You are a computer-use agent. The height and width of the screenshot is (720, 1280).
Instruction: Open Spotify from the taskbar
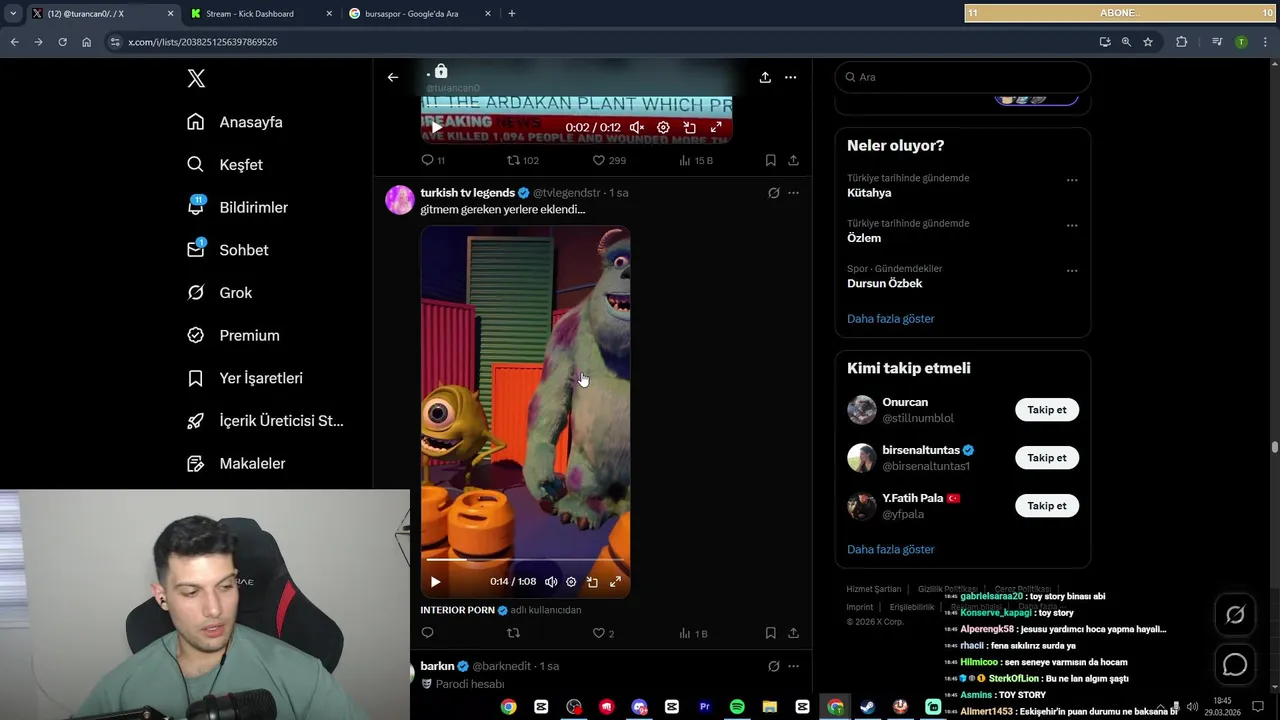[x=737, y=707]
